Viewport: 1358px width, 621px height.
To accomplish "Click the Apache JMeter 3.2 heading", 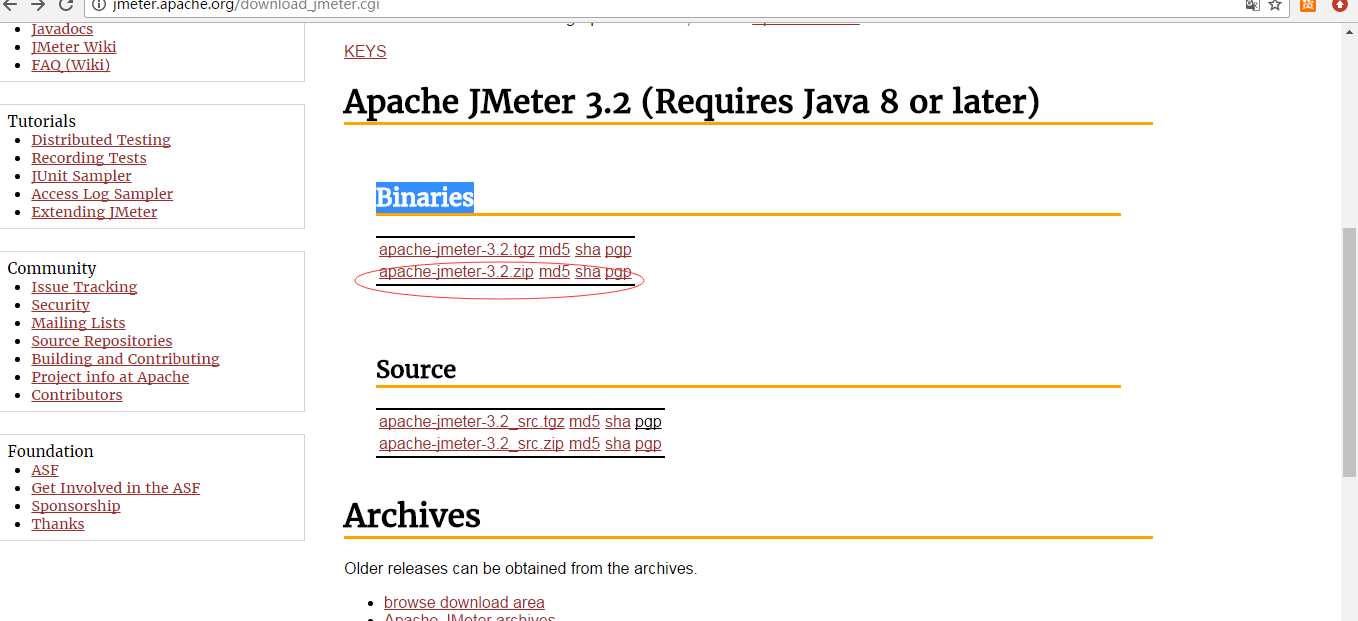I will pyautogui.click(x=692, y=102).
